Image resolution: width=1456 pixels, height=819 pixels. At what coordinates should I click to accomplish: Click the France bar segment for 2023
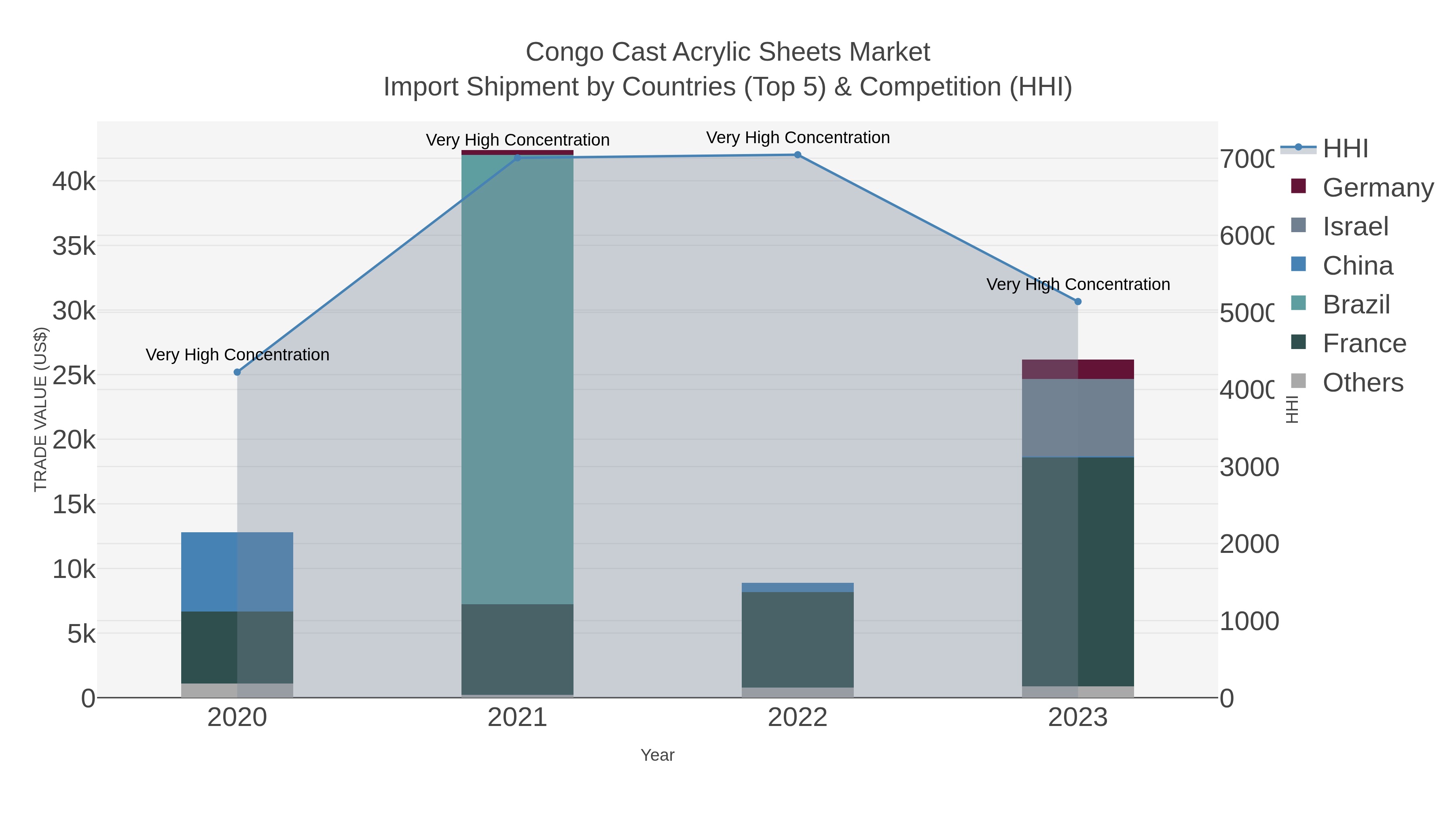click(1078, 572)
